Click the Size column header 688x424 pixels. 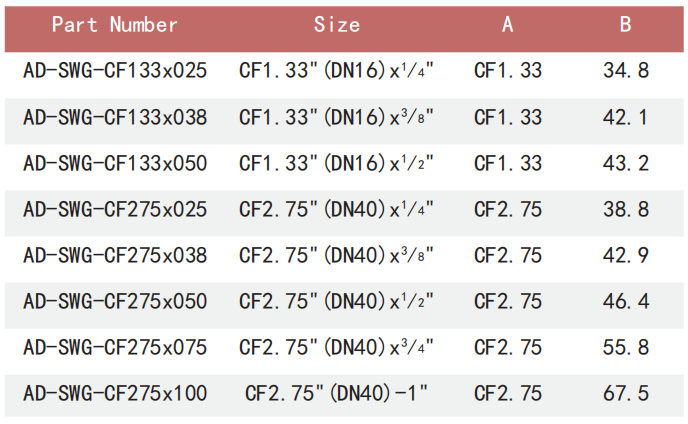click(337, 25)
